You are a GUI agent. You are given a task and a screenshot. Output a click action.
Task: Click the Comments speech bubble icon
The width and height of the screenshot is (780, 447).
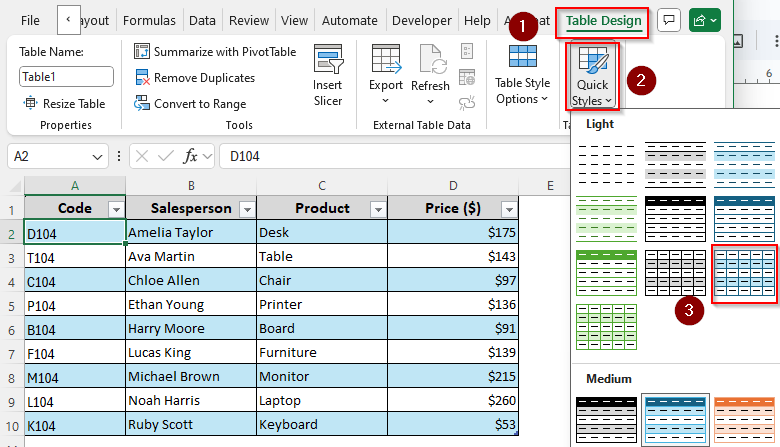pyautogui.click(x=669, y=20)
